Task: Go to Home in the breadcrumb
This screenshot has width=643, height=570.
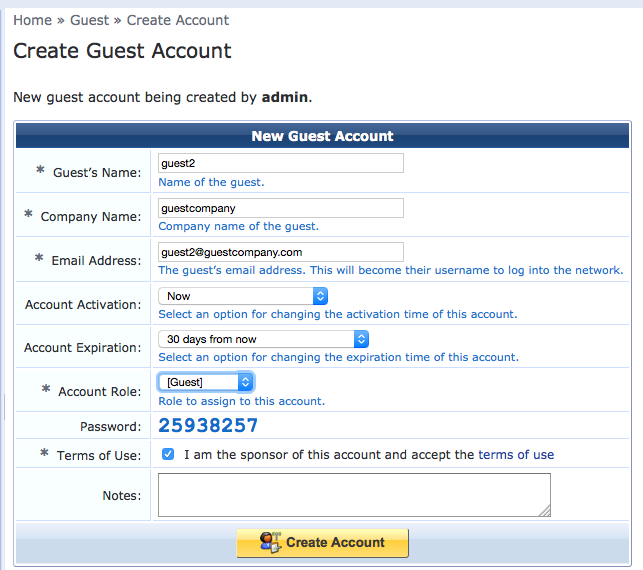Action: [x=32, y=20]
